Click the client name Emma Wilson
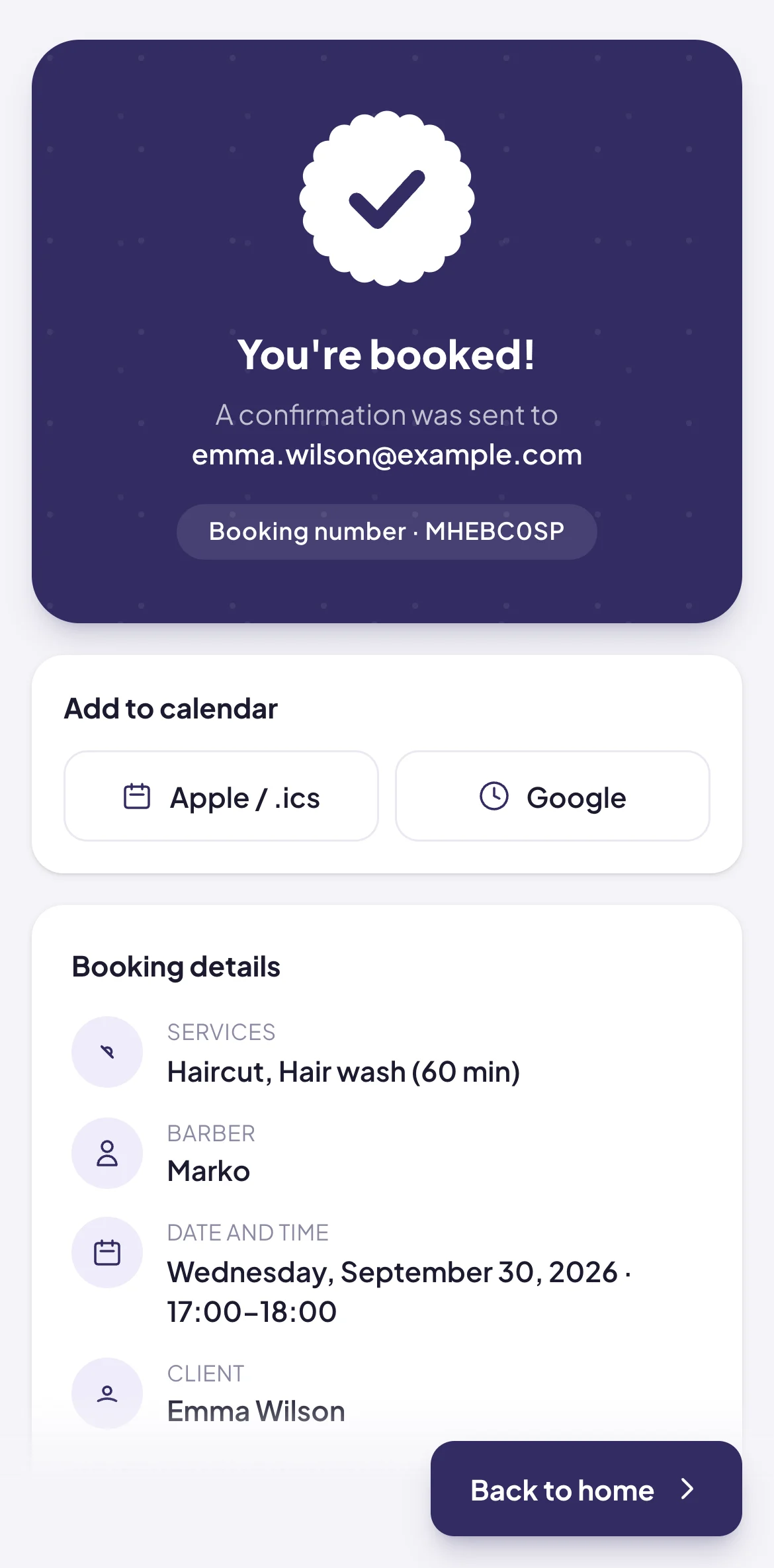 256,1411
